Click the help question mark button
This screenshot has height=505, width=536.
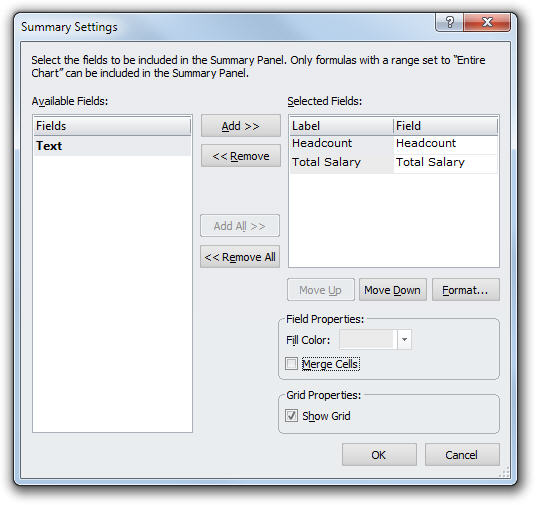point(450,23)
